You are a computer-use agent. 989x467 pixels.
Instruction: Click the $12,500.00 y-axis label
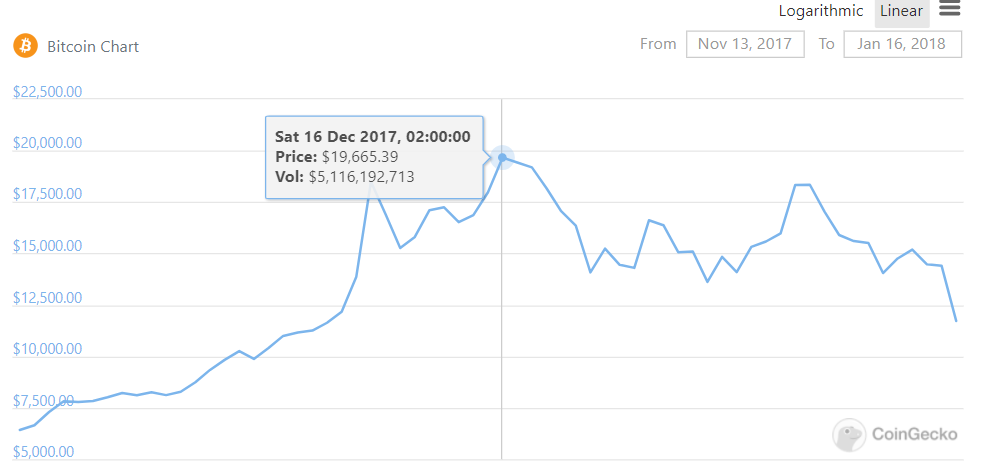click(47, 298)
